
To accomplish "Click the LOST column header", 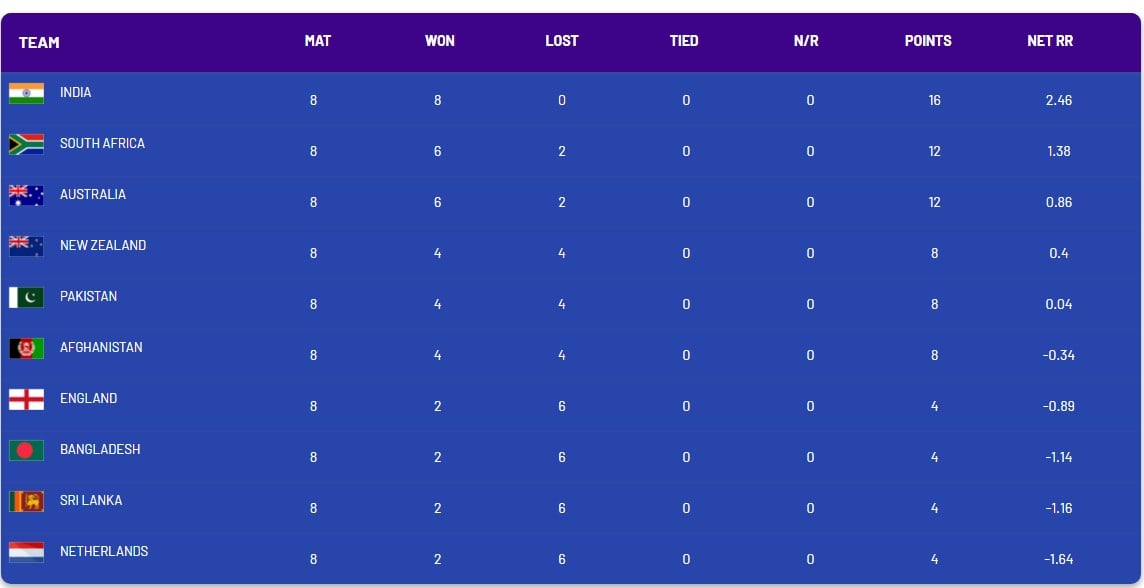I will pos(562,41).
